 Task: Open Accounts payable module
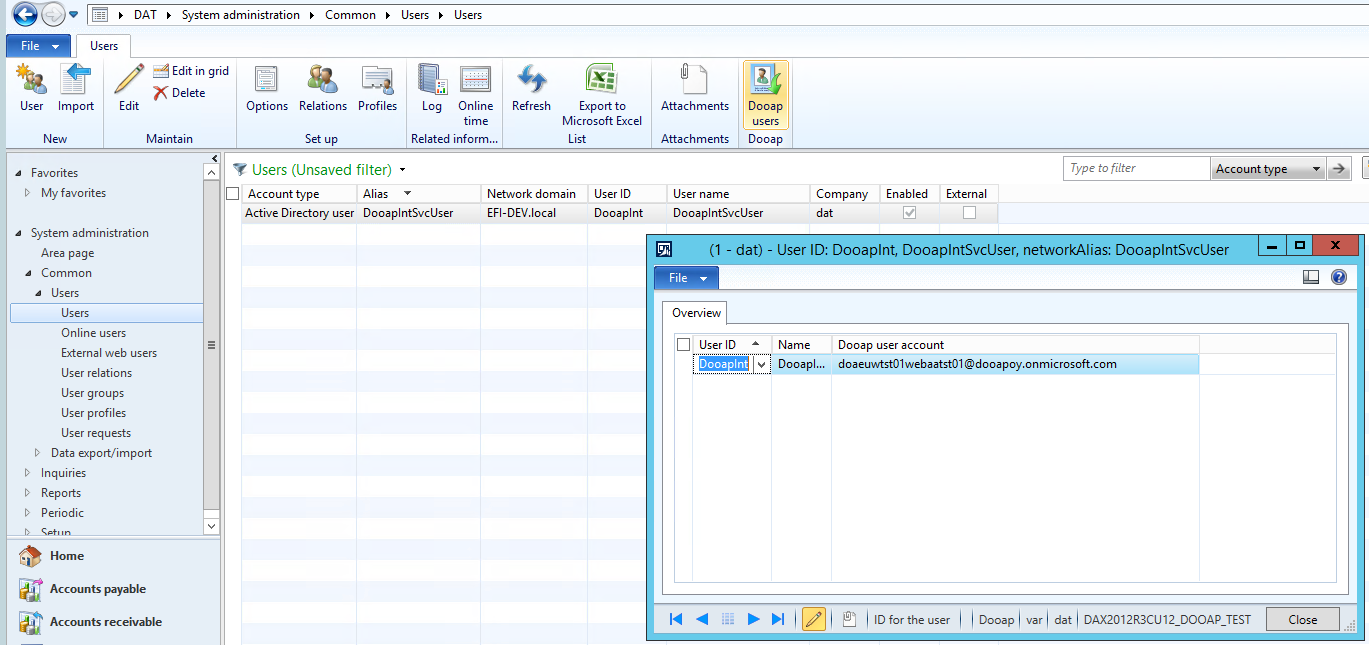point(97,589)
